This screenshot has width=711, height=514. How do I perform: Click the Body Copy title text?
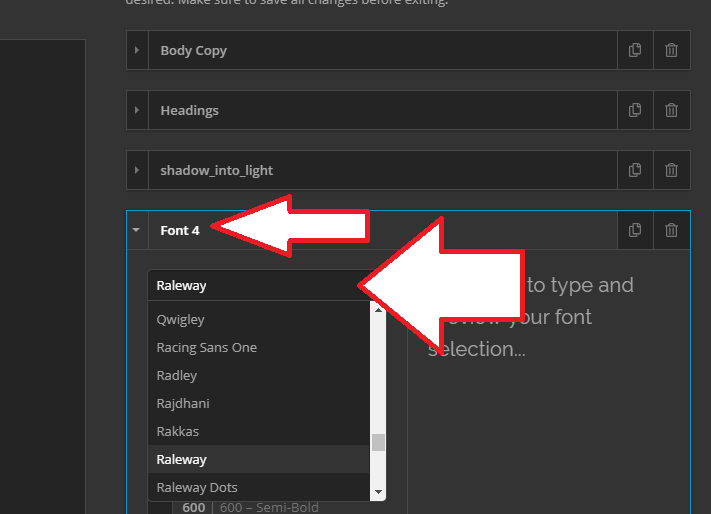(x=194, y=51)
